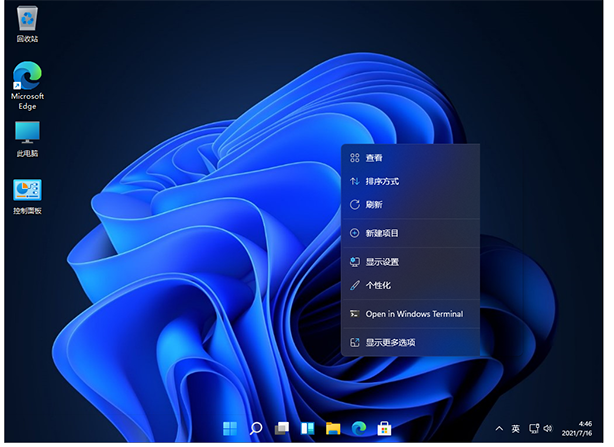614x447 pixels.
Task: Open the Widgets taskbar icon
Action: tap(308, 429)
